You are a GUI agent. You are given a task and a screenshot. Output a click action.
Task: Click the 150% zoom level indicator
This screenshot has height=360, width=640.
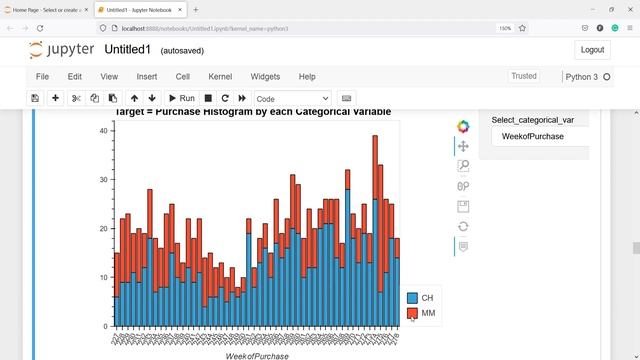505,28
